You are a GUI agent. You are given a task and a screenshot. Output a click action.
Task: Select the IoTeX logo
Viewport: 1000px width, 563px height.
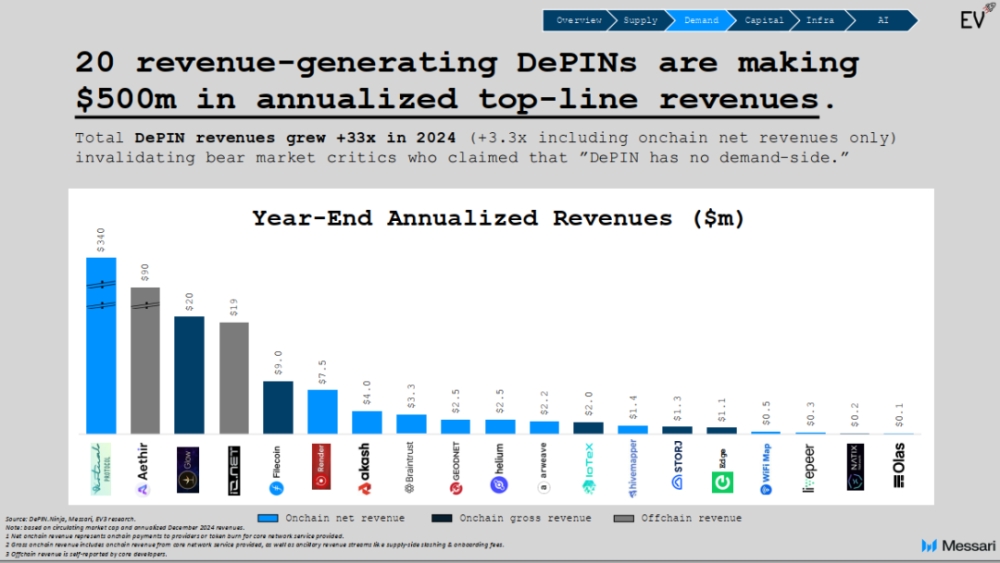click(588, 469)
